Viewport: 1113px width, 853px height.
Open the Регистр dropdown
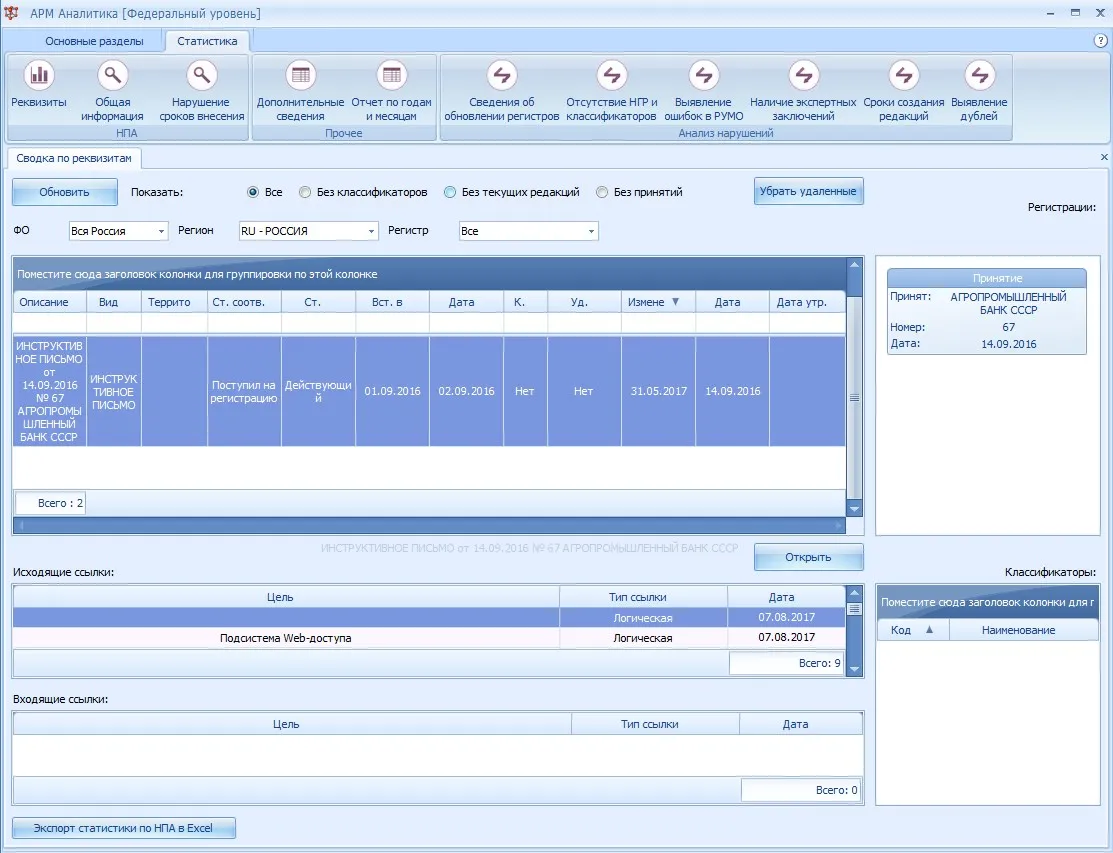(x=529, y=231)
